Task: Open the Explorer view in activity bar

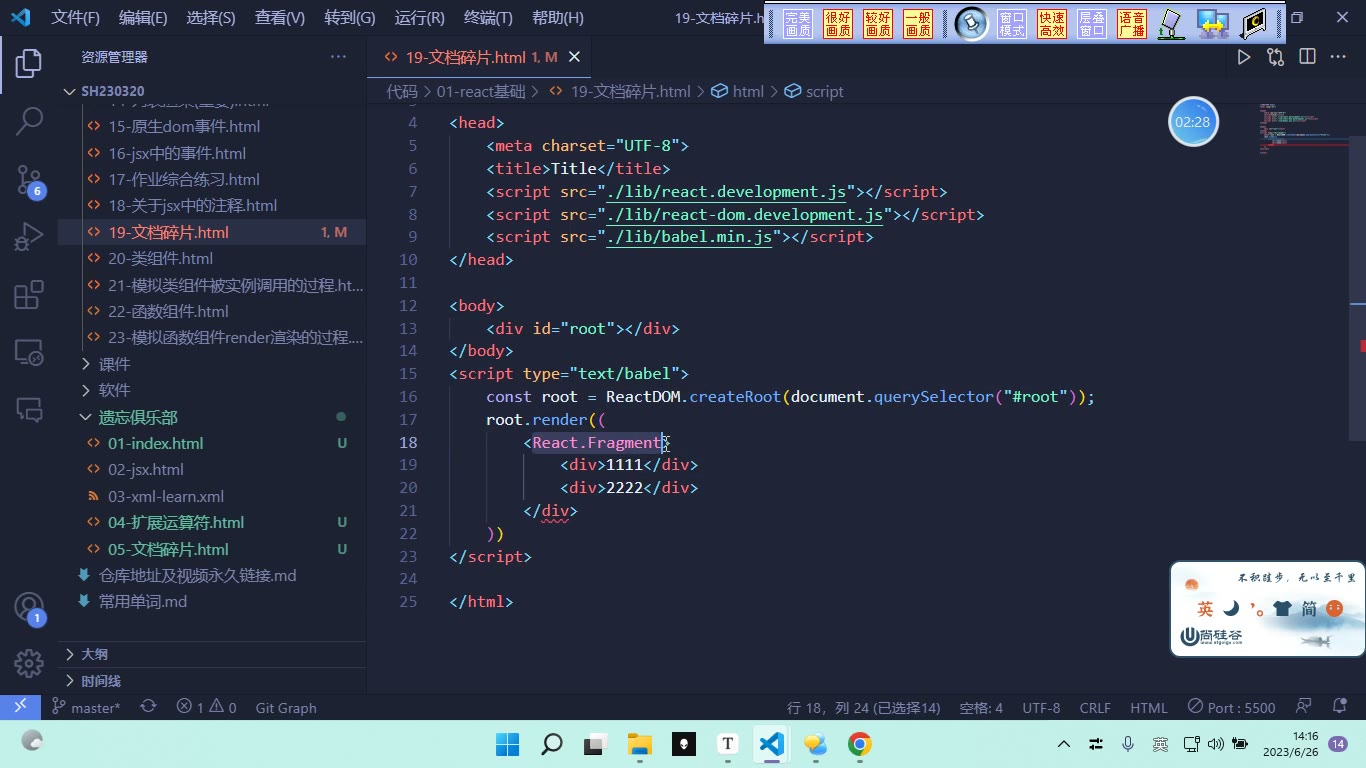Action: click(x=29, y=63)
